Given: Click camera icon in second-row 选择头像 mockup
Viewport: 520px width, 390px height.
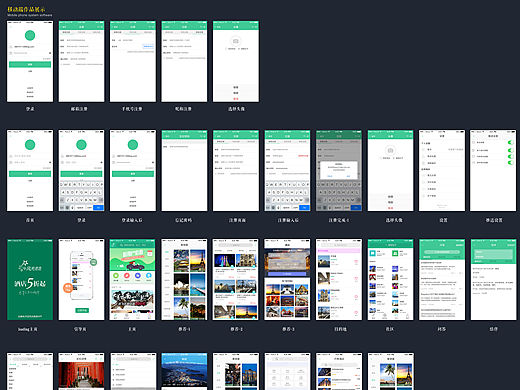Looking at the screenshot, I should [x=390, y=150].
